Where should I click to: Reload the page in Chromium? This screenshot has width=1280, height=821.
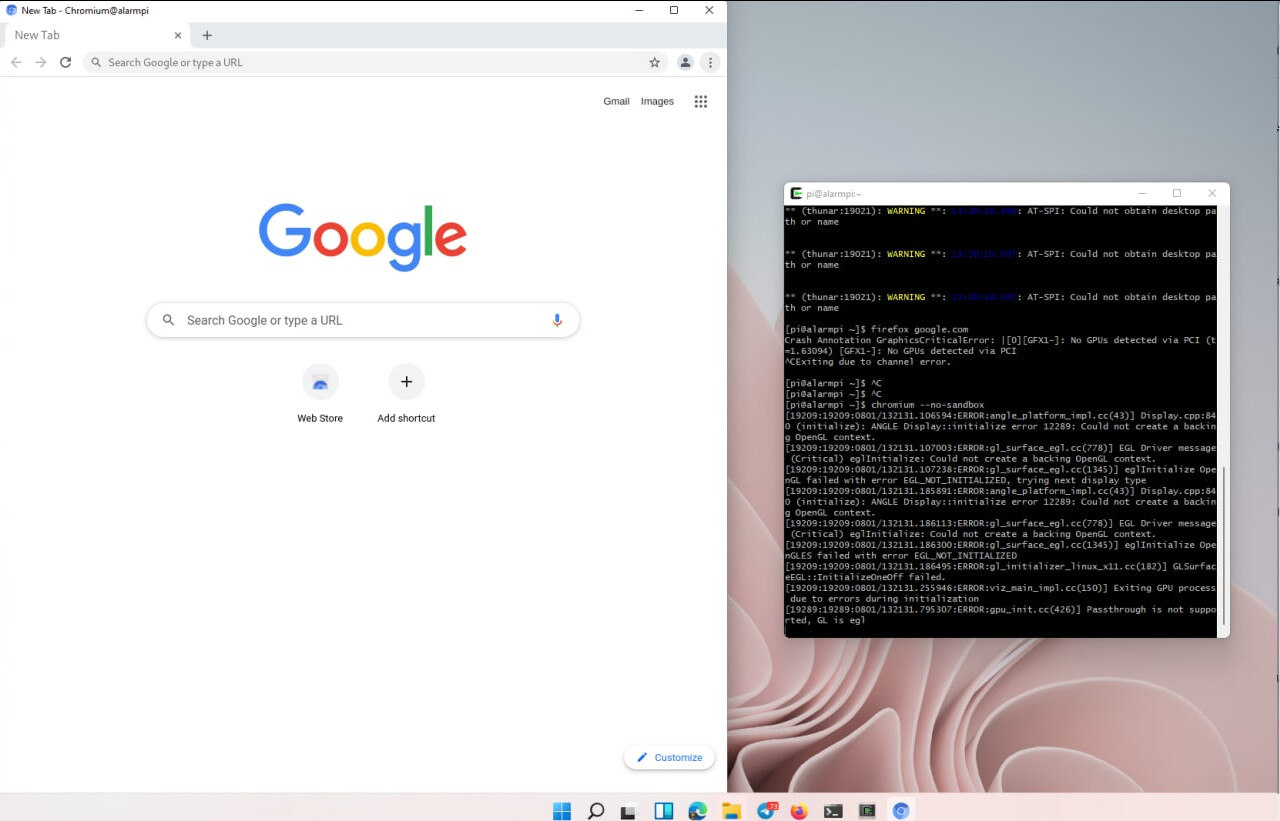click(65, 62)
